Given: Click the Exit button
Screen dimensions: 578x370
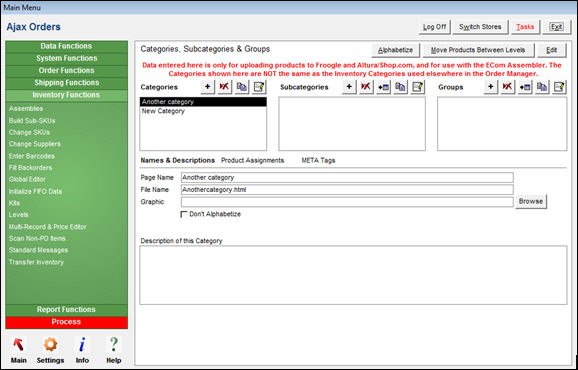Looking at the screenshot, I should coord(556,27).
